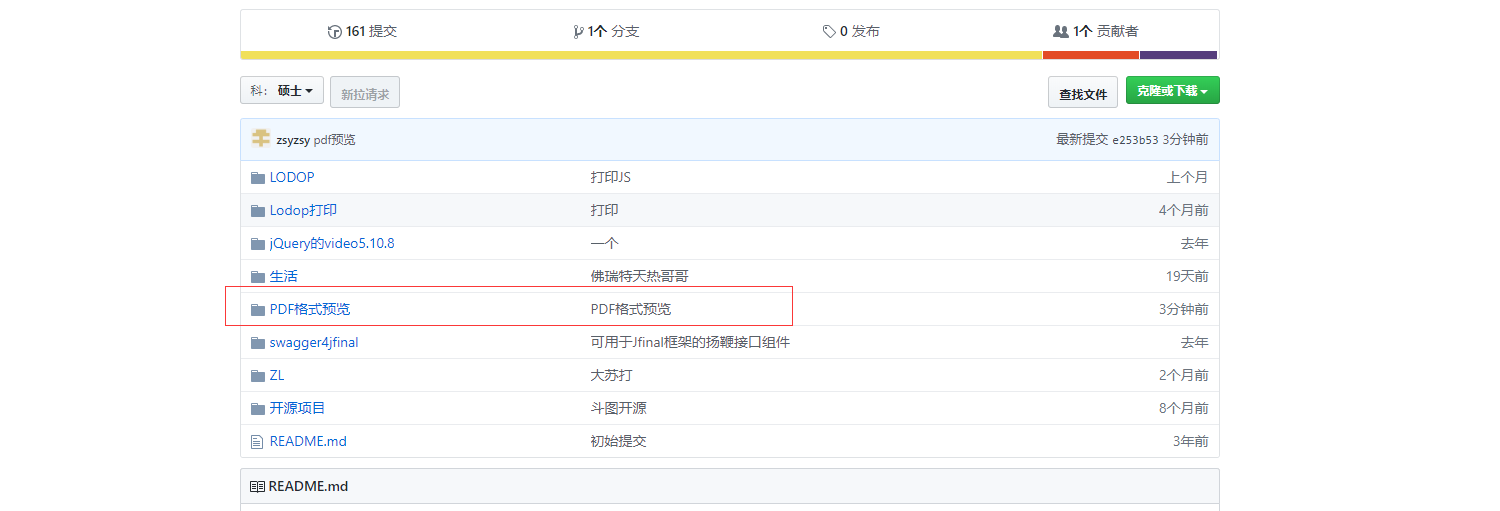
Task: Open the PDF格式预览 folder link
Action: (310, 309)
